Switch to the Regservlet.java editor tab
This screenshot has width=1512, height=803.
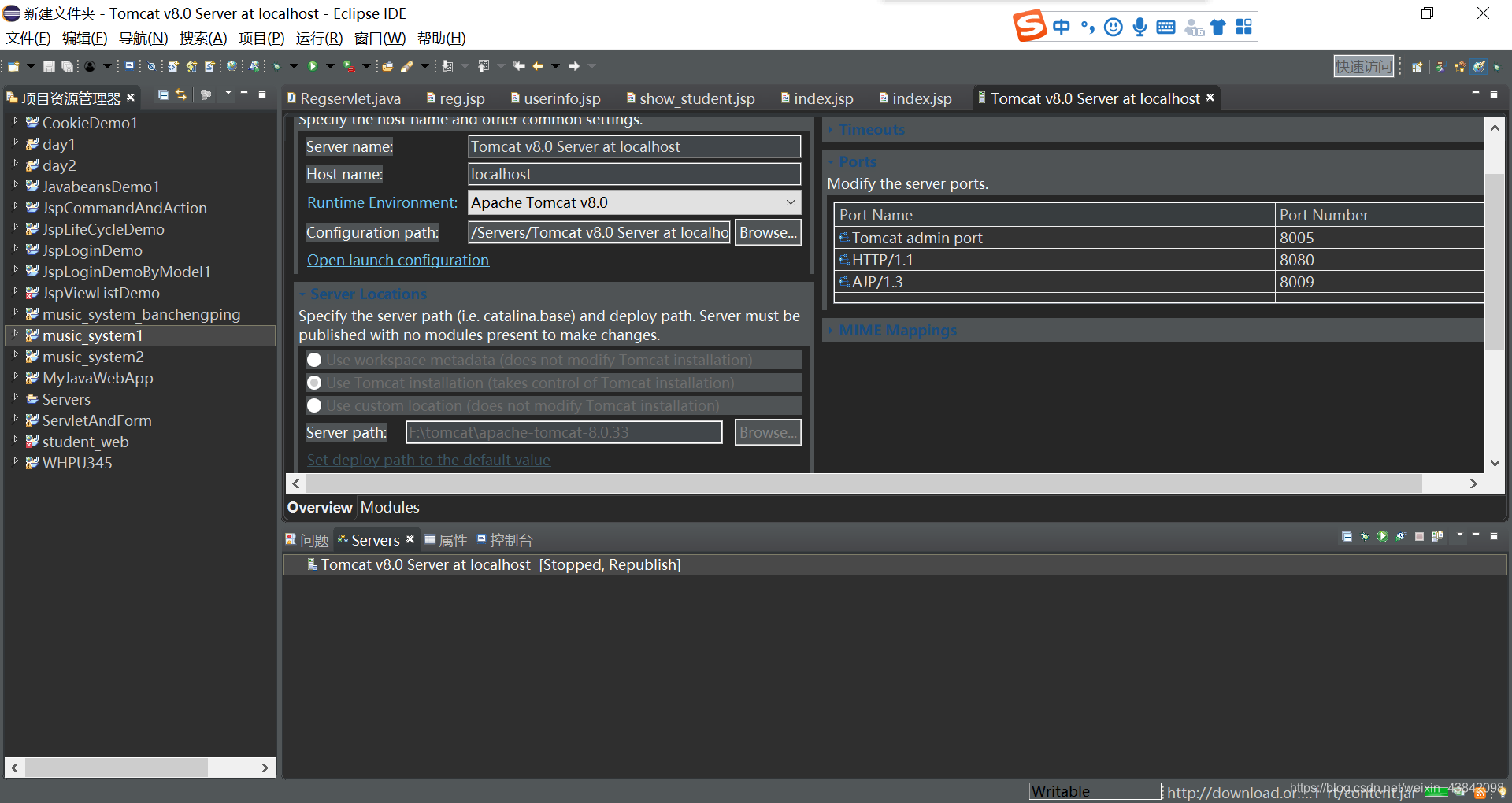tap(344, 98)
